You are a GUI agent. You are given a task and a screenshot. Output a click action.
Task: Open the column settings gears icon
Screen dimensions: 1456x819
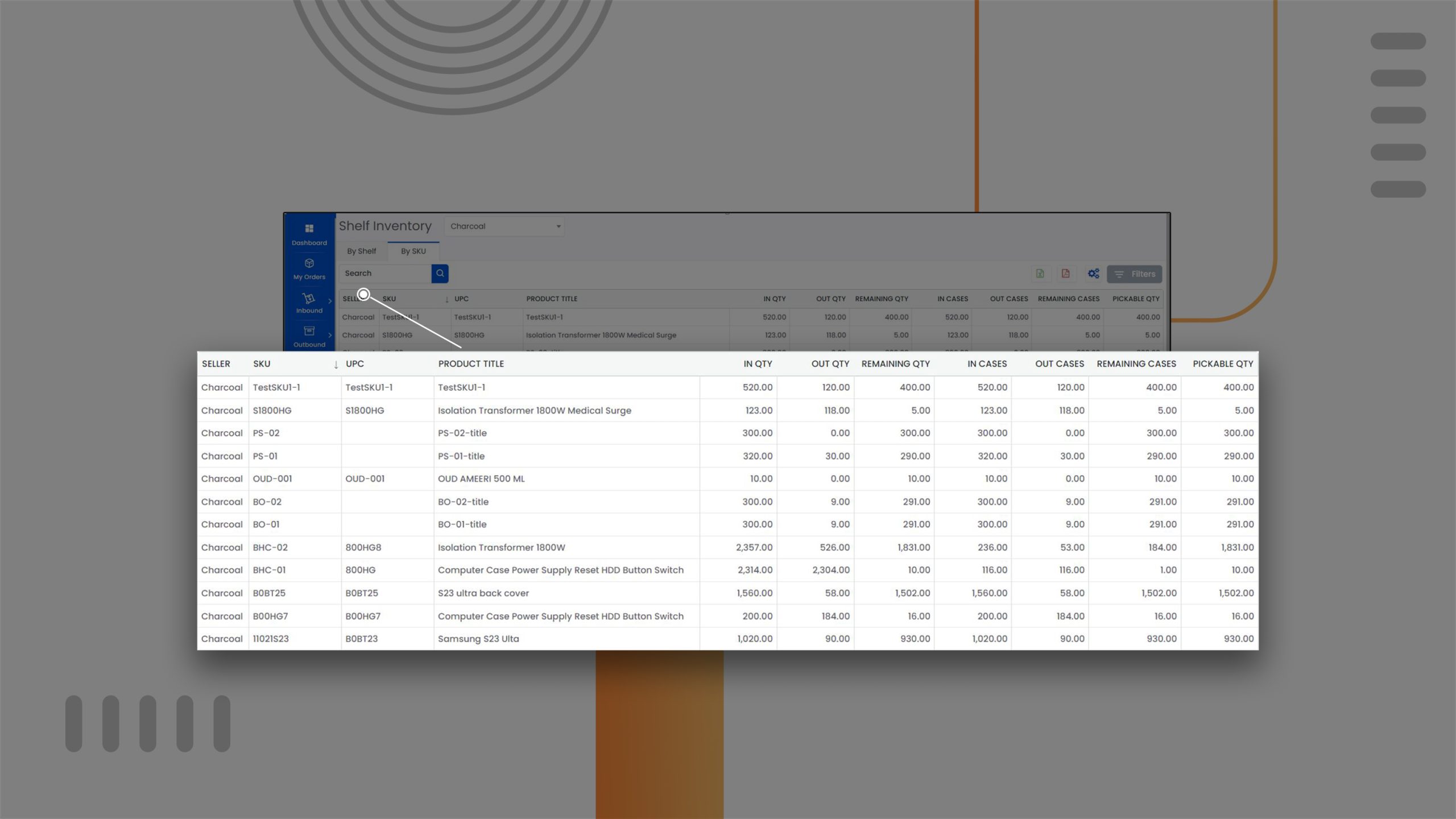[1093, 274]
